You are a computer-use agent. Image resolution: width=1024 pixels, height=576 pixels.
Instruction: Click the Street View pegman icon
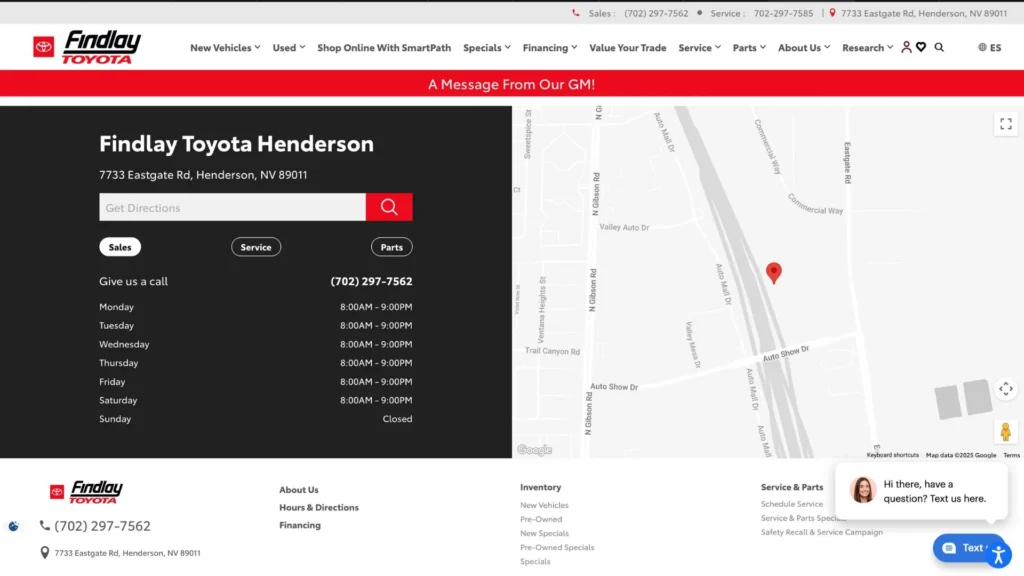coord(1006,432)
